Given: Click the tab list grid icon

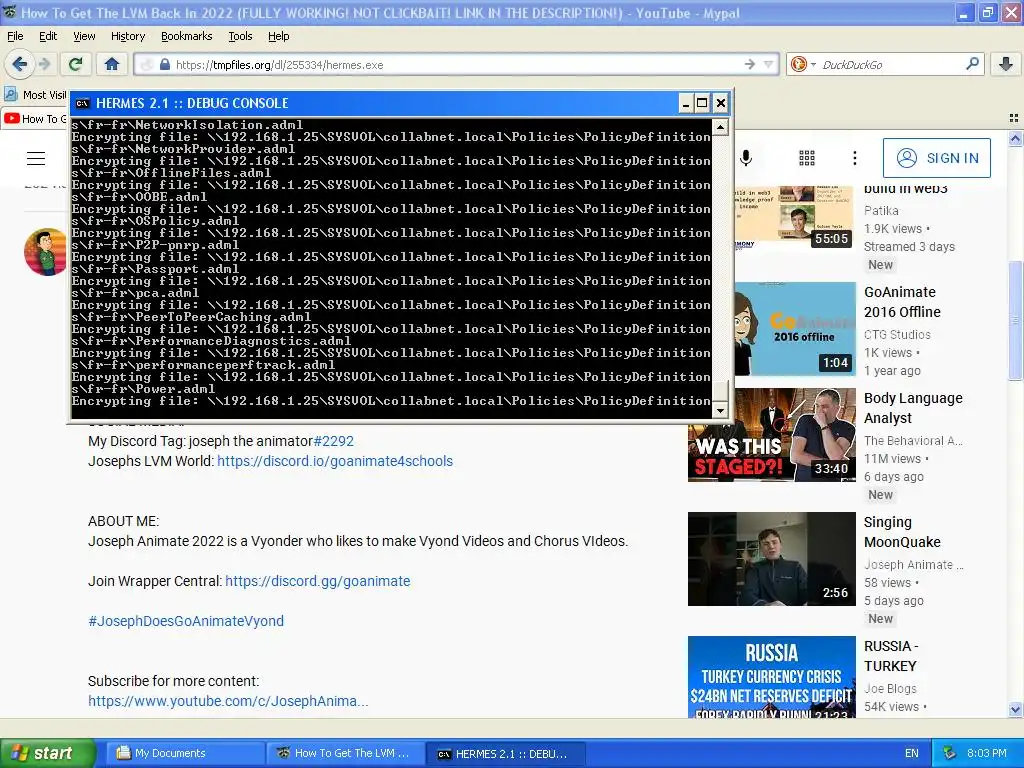Looking at the screenshot, I should pyautogui.click(x=1014, y=118).
